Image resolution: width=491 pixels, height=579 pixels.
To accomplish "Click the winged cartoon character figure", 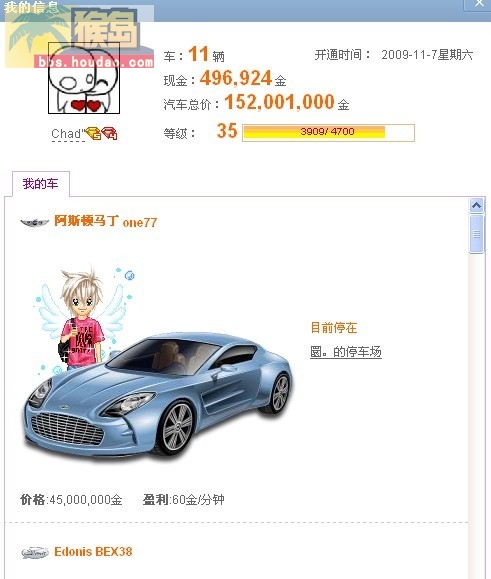I will click(83, 318).
